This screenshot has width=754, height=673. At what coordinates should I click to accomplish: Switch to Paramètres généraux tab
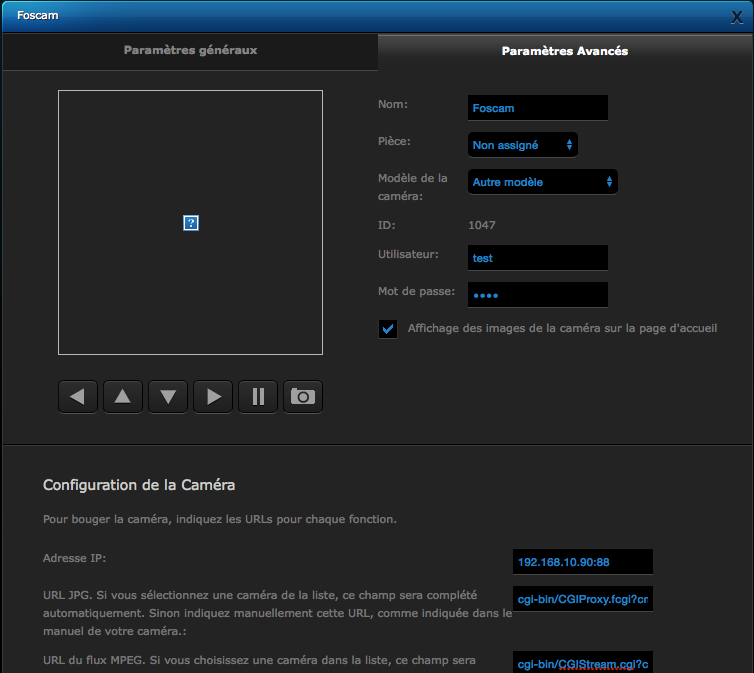[190, 50]
